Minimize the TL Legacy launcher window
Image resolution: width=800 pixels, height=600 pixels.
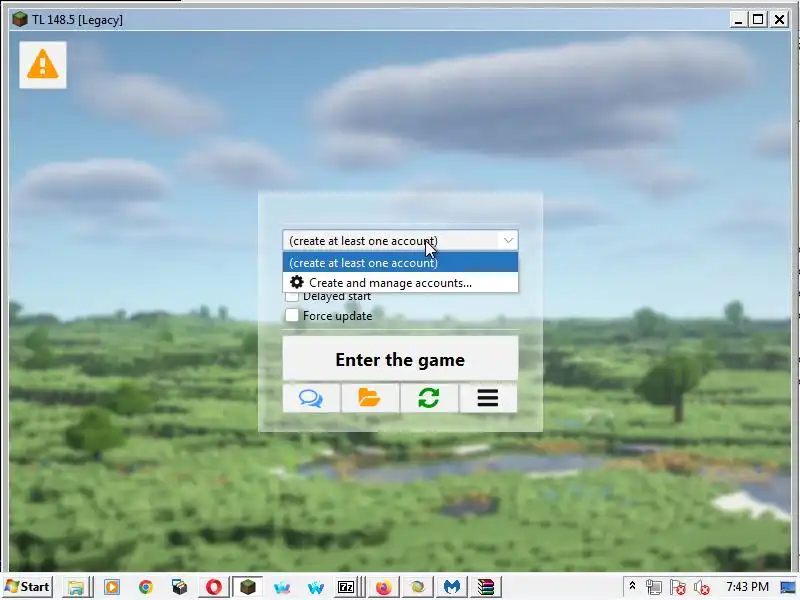click(x=738, y=20)
